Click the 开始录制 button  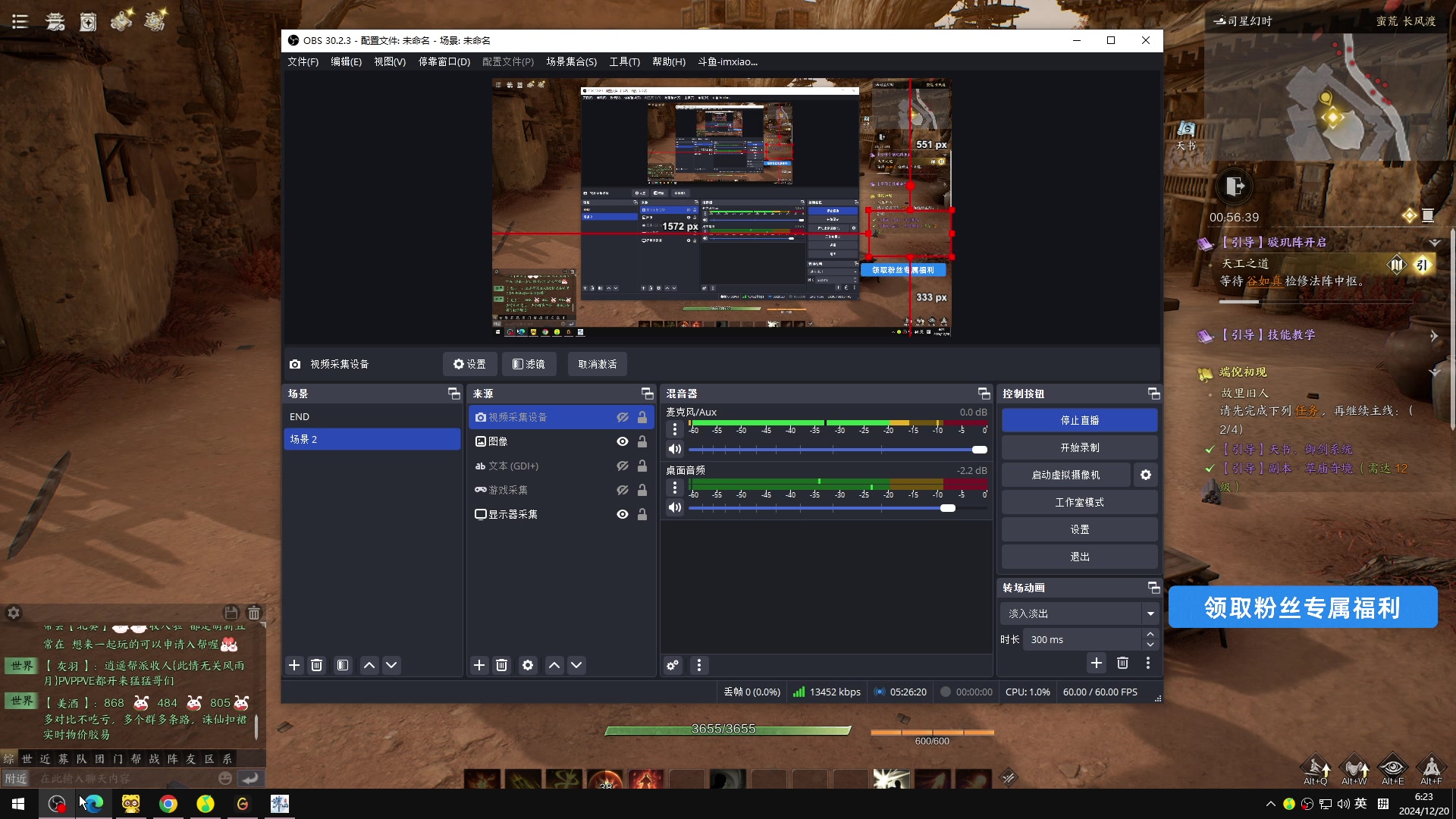1079,447
